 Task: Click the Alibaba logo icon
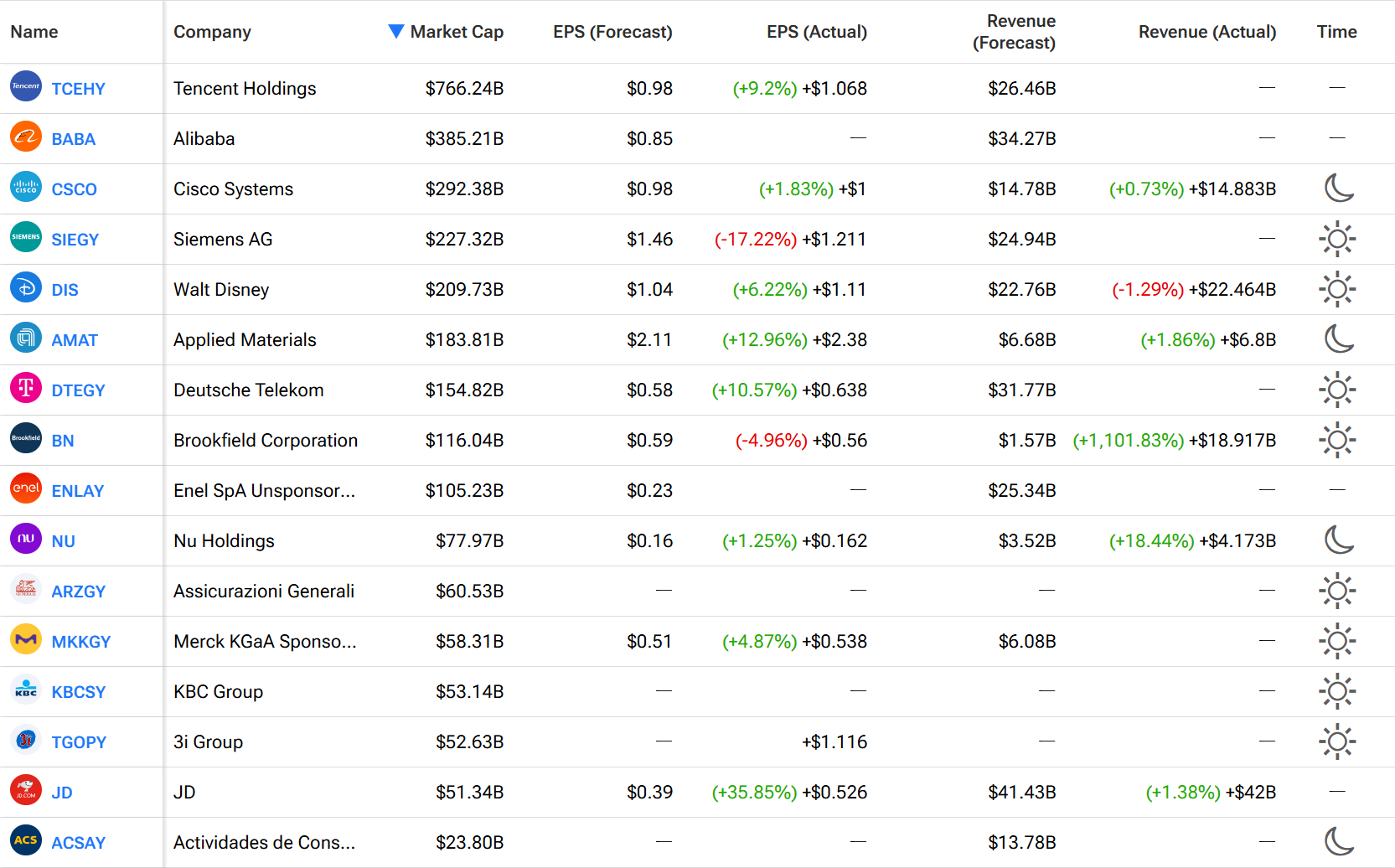tap(26, 137)
